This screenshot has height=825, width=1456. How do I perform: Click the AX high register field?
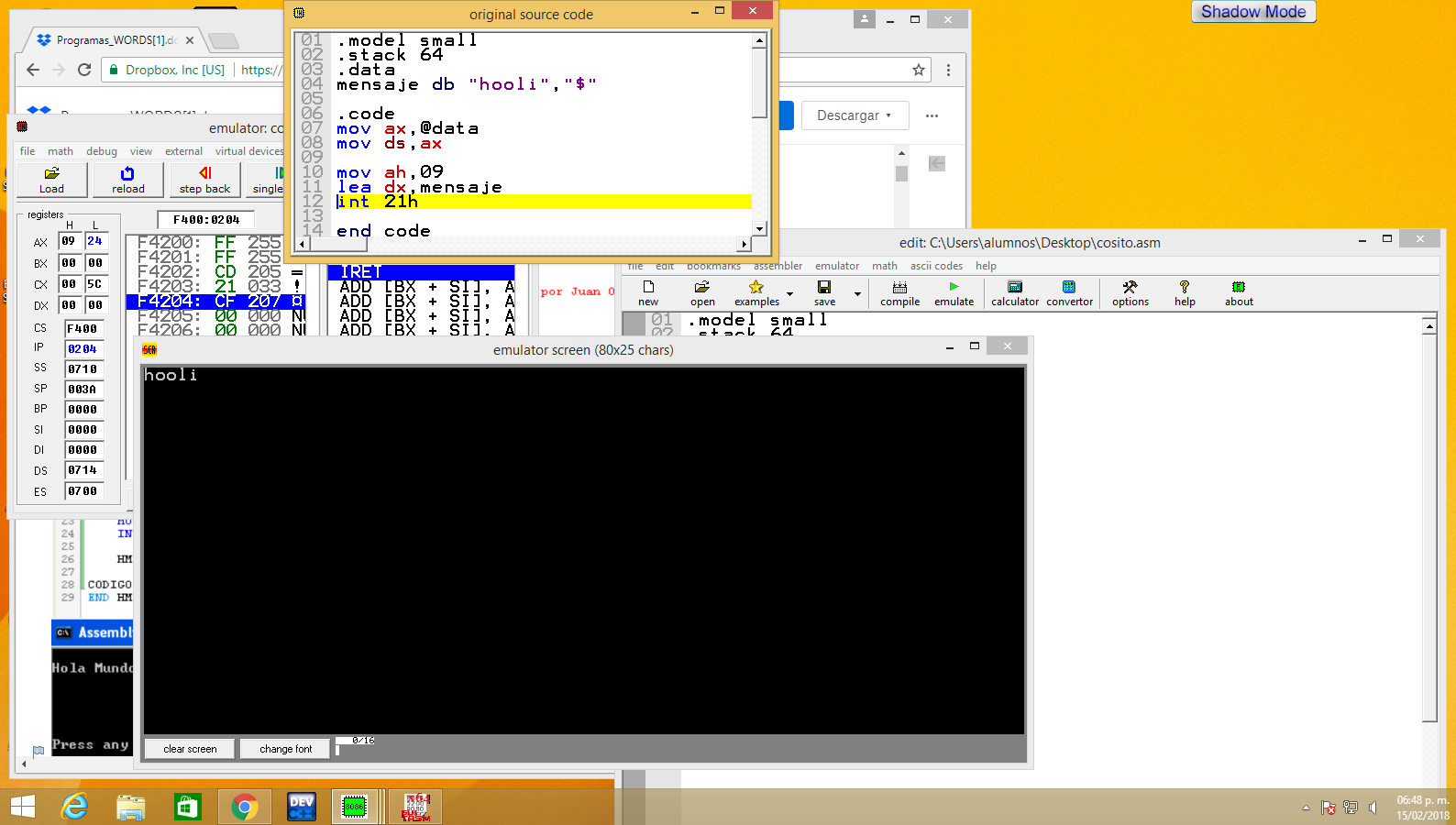69,241
